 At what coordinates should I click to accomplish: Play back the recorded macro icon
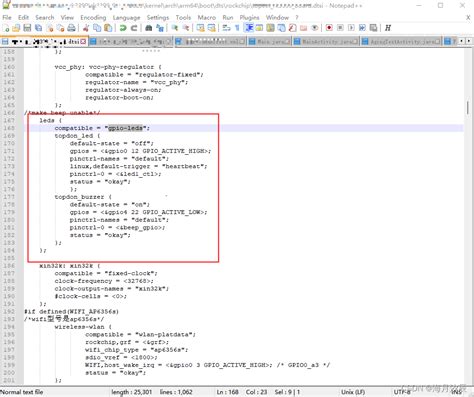tap(351, 28)
